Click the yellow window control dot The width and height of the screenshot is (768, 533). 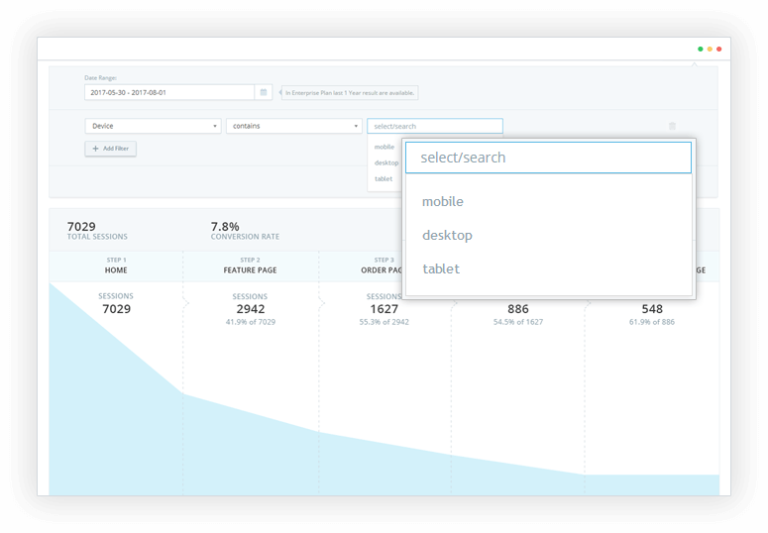click(x=710, y=49)
